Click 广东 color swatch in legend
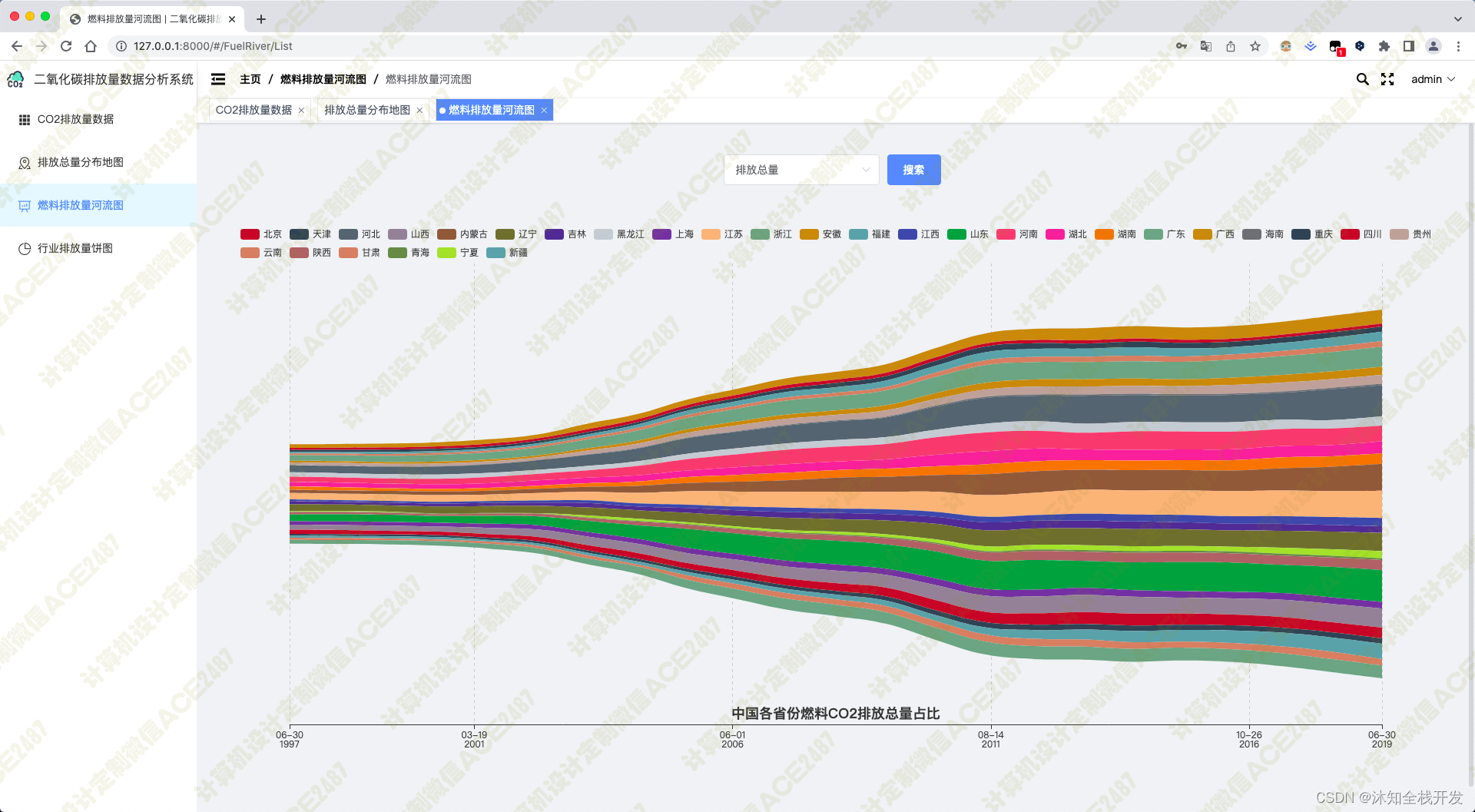This screenshot has height=812, width=1475. (x=1153, y=234)
